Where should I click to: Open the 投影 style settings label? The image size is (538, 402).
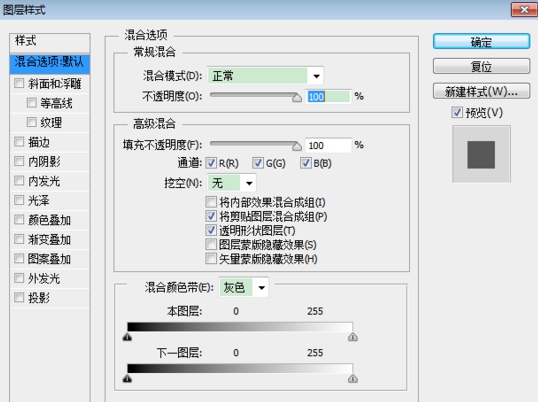coord(39,298)
